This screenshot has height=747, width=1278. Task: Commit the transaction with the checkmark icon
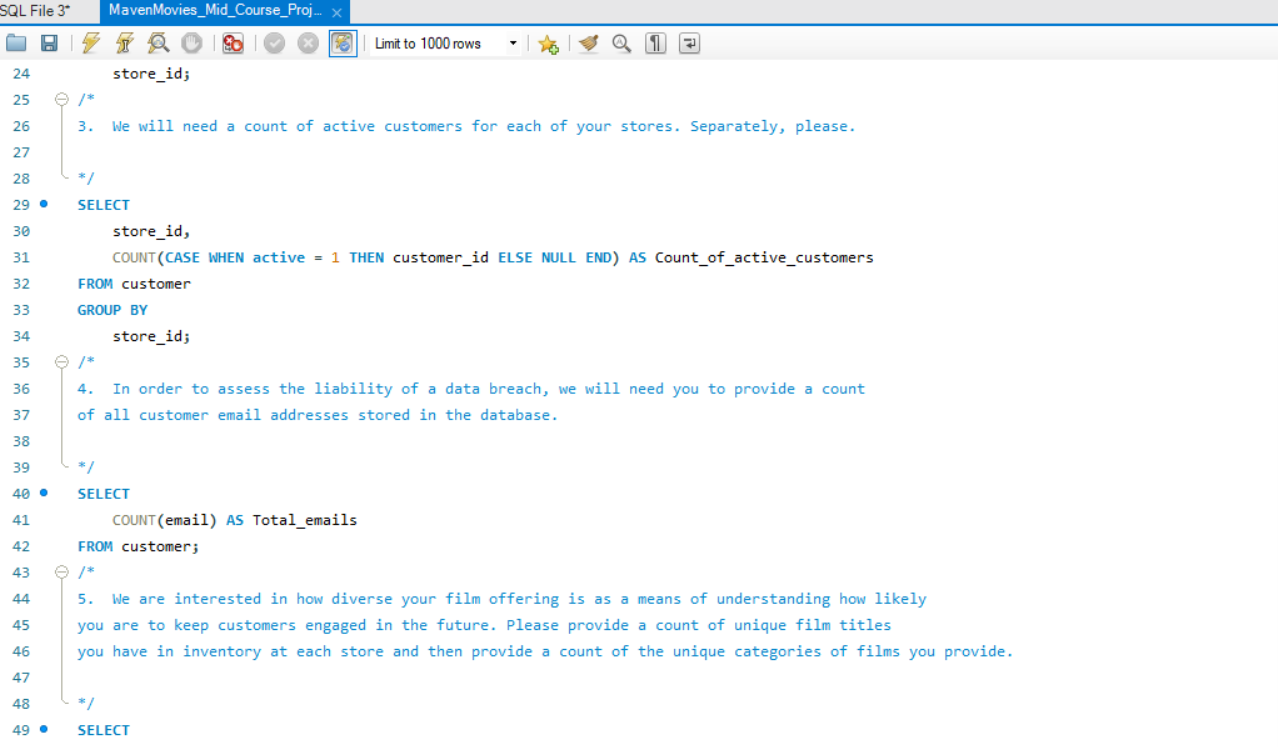[275, 43]
